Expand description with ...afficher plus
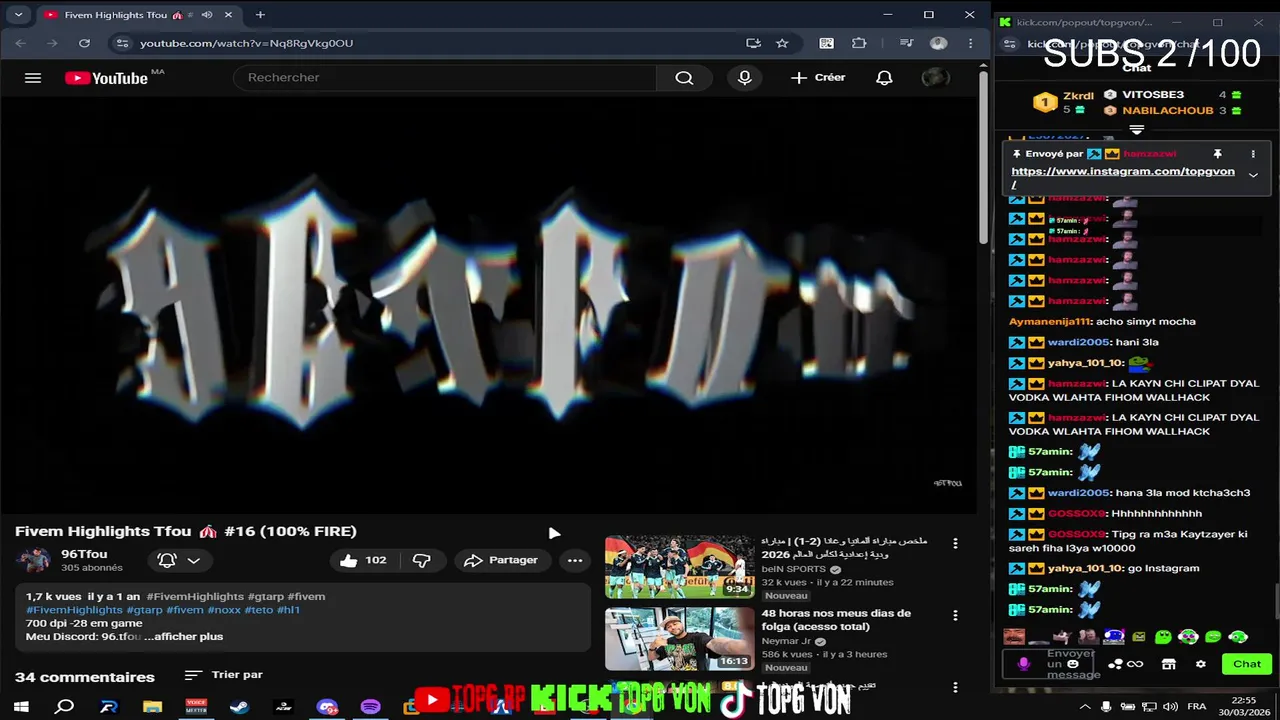The image size is (1280, 720). point(184,636)
